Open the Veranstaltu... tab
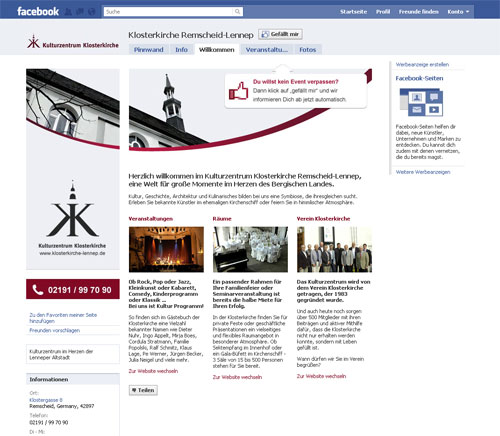 [267, 50]
